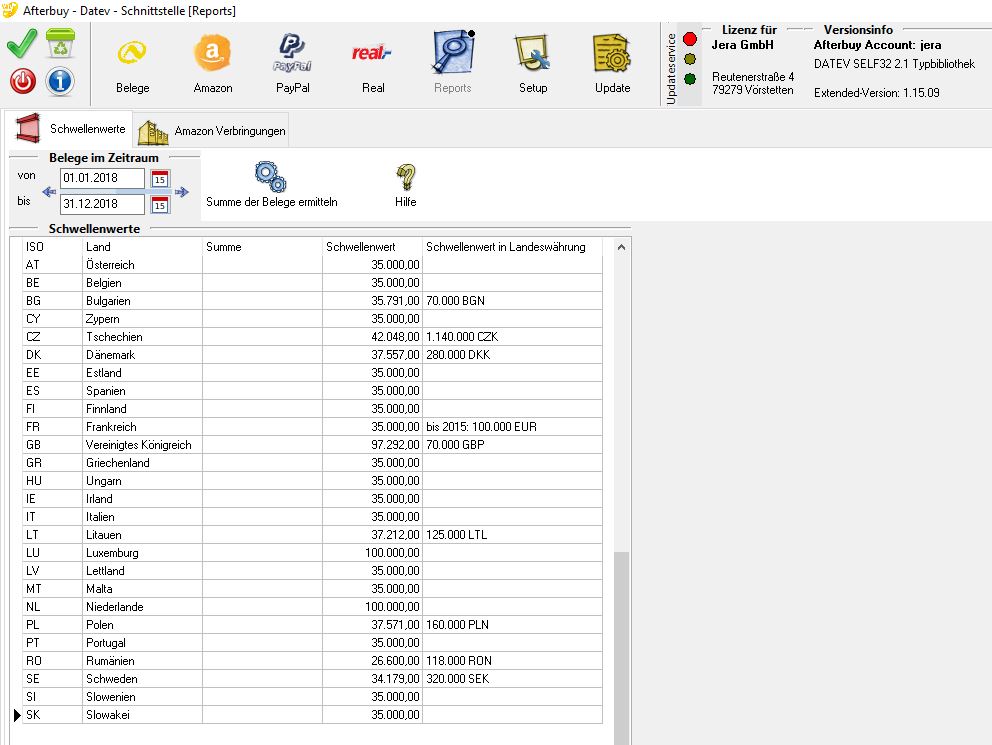Image resolution: width=992 pixels, height=745 pixels.
Task: Open the PayPal module
Action: (292, 63)
